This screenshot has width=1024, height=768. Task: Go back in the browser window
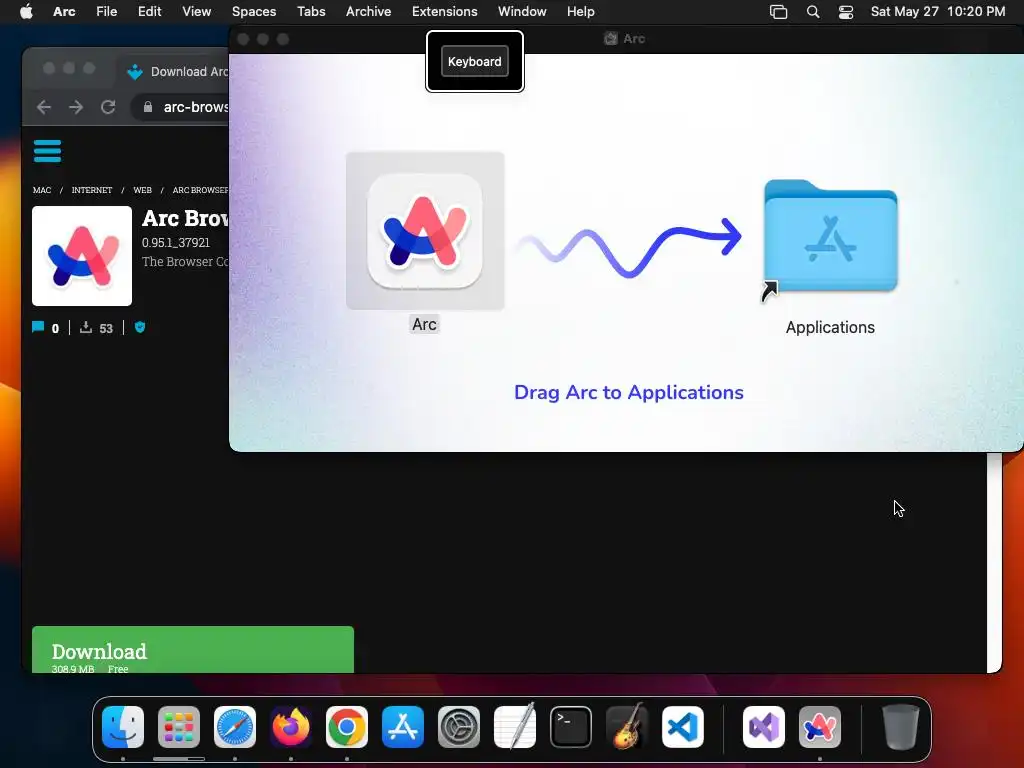coord(44,107)
